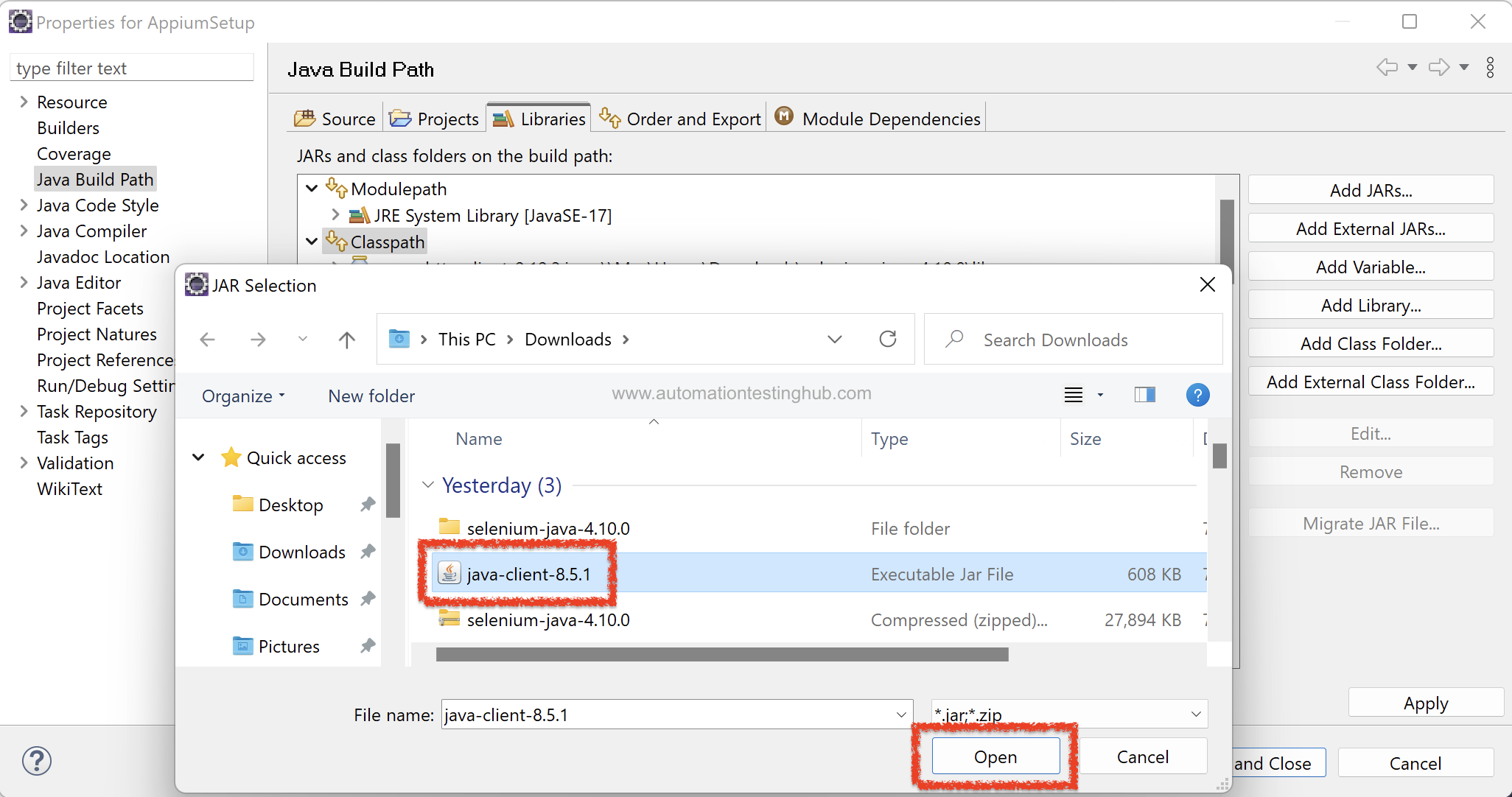1512x797 pixels.
Task: Click the java-client-8.5.1 jar file icon
Action: click(x=449, y=573)
